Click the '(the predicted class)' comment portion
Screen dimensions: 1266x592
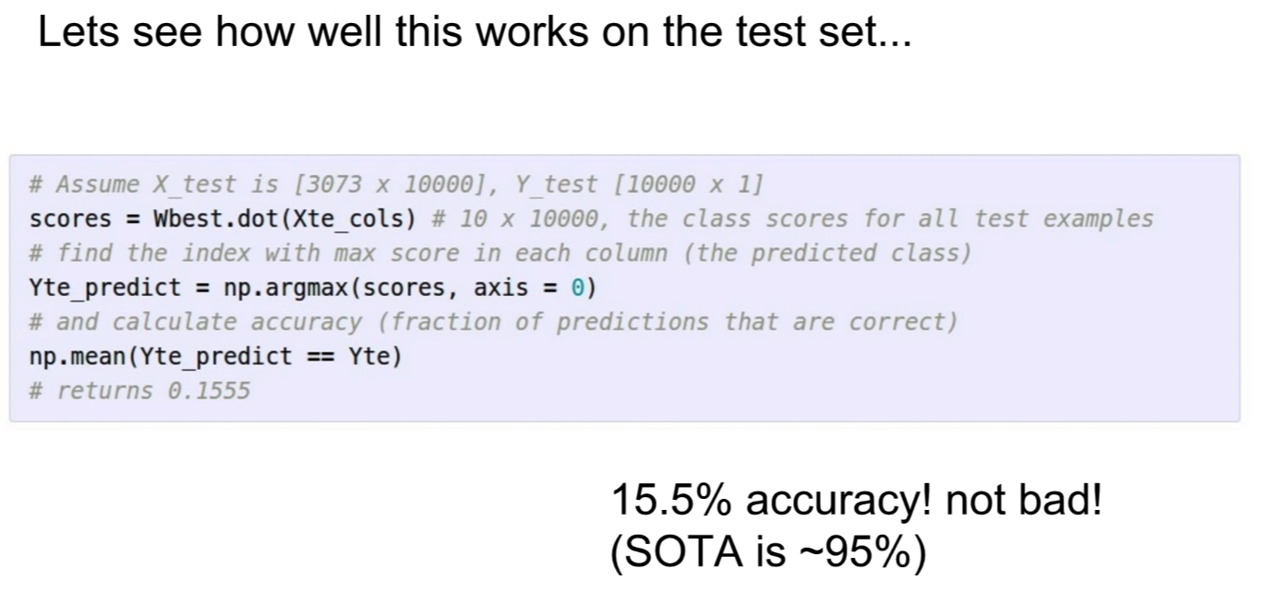pos(828,253)
